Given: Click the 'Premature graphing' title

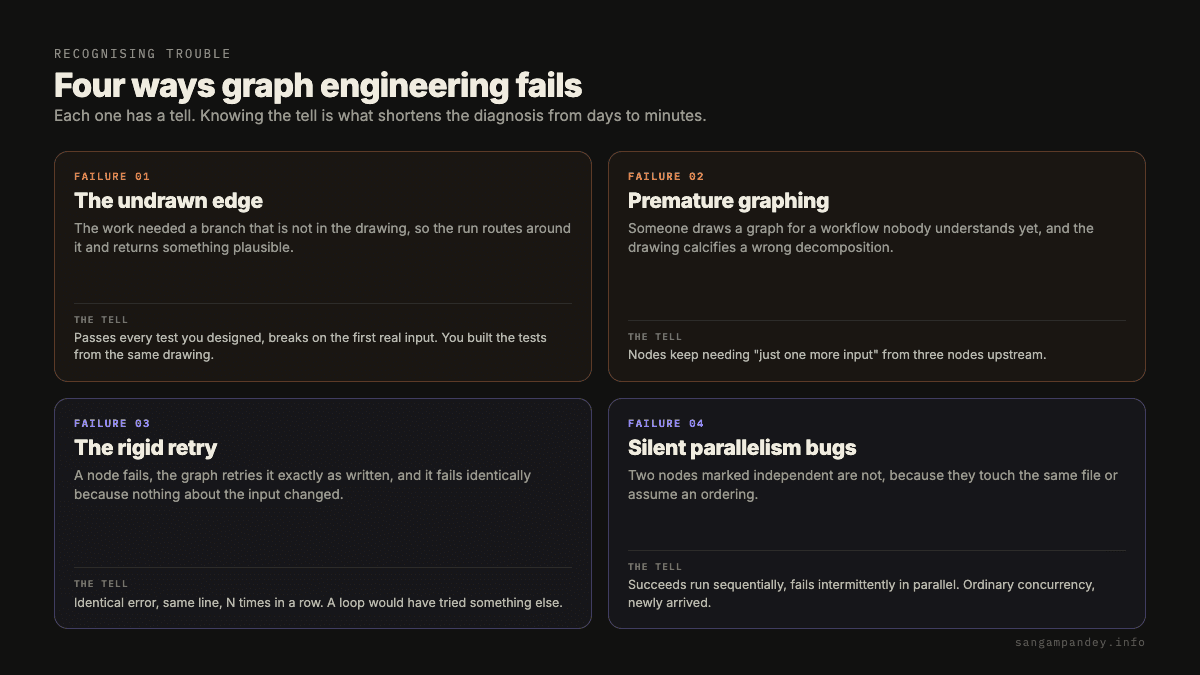Looking at the screenshot, I should (728, 201).
